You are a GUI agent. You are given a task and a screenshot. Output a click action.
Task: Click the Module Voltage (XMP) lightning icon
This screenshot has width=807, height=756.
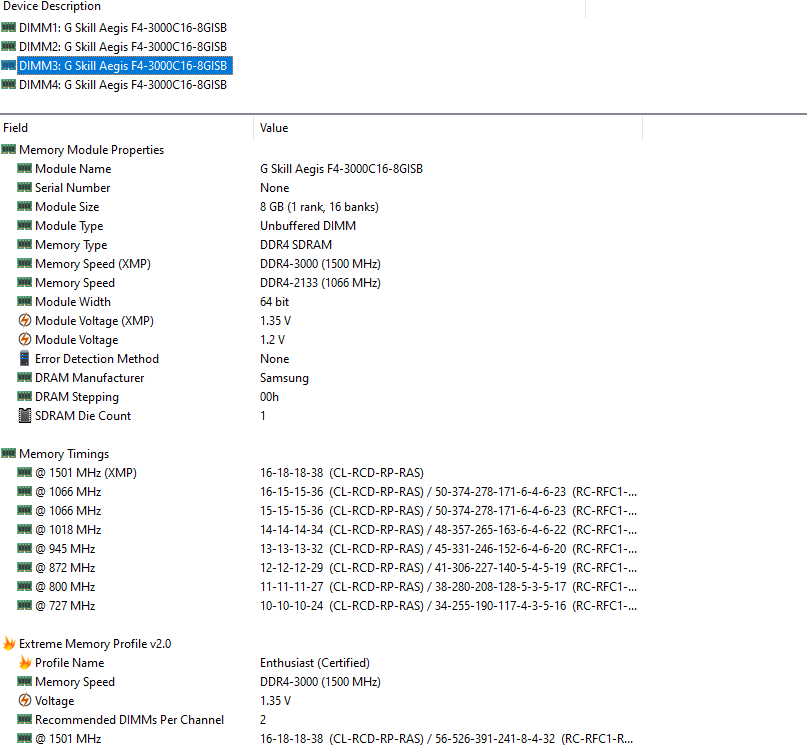24,321
